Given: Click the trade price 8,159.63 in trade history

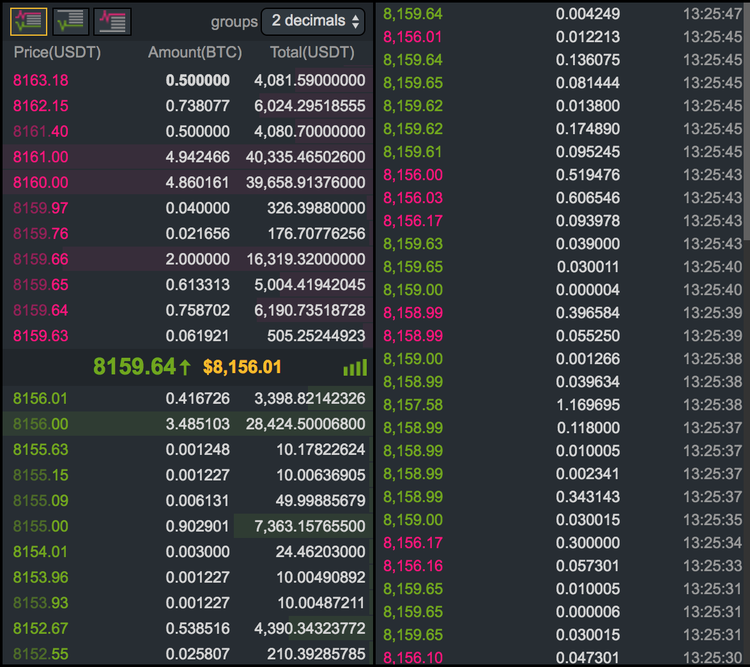Looking at the screenshot, I should tap(413, 244).
